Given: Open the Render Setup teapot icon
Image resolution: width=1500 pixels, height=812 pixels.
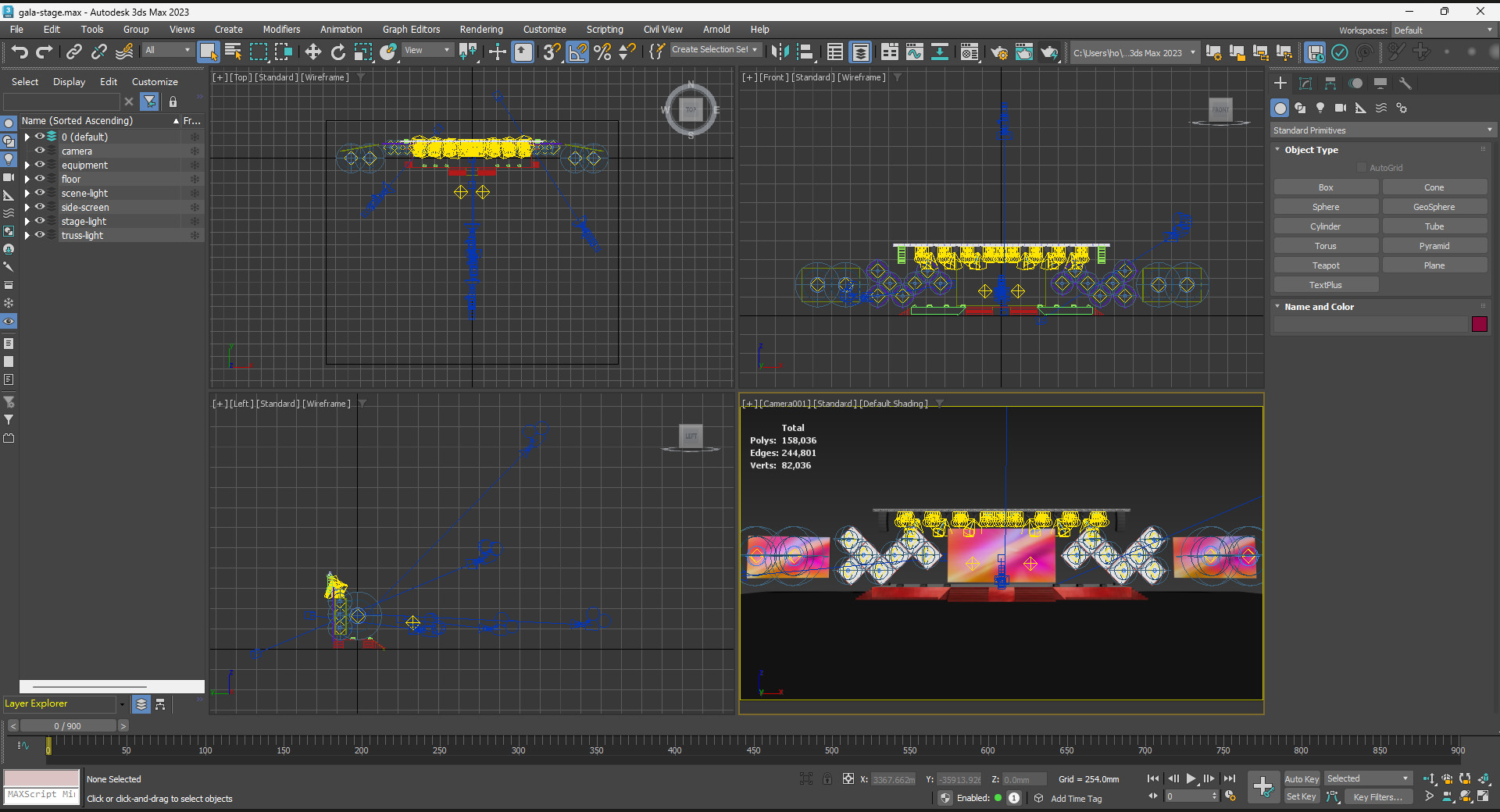Looking at the screenshot, I should (x=998, y=52).
